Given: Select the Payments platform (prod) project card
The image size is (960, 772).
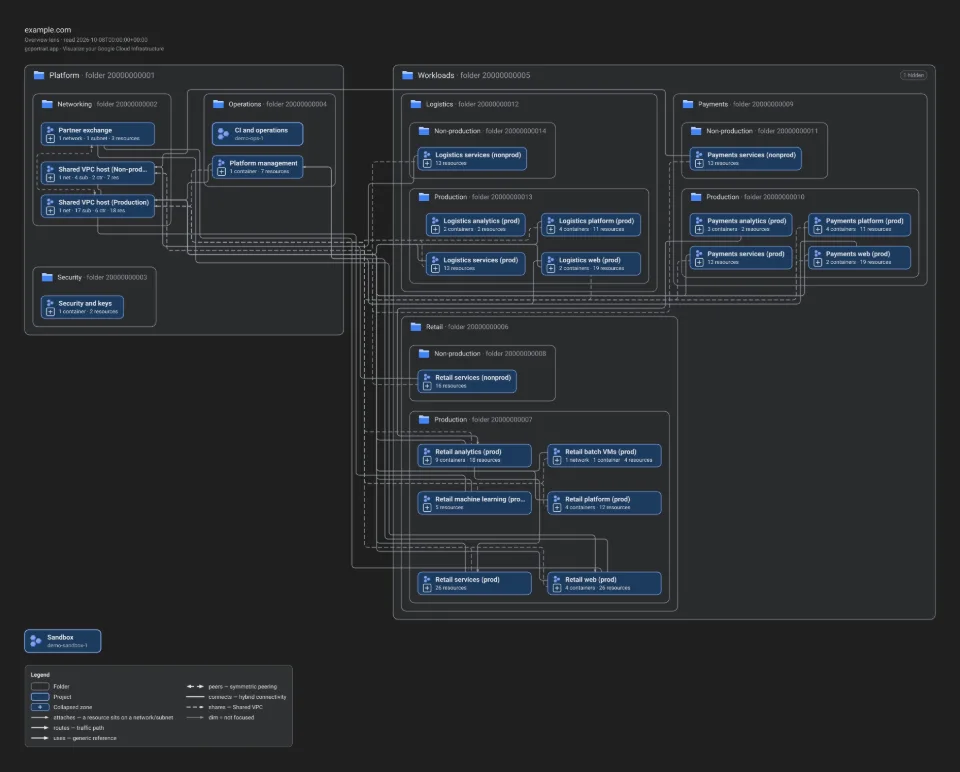Looking at the screenshot, I should click(x=860, y=225).
